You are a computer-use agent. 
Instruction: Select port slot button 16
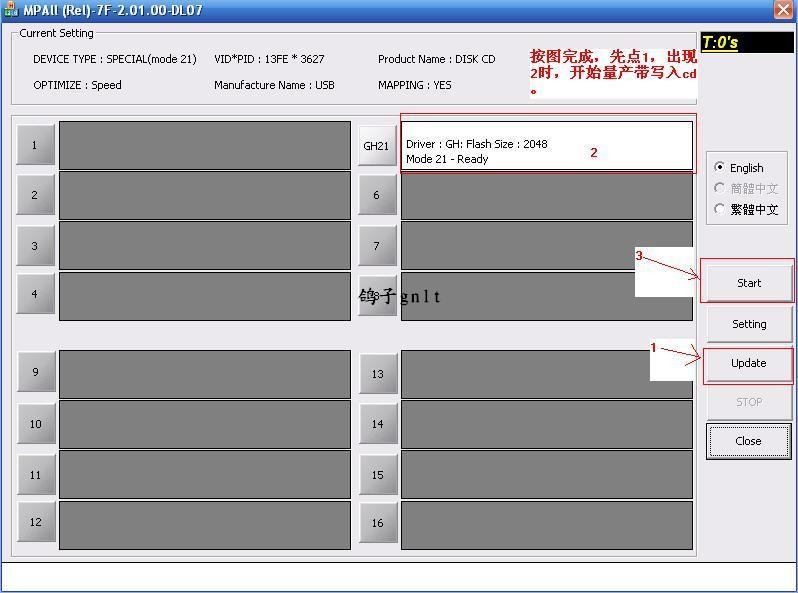(x=377, y=523)
